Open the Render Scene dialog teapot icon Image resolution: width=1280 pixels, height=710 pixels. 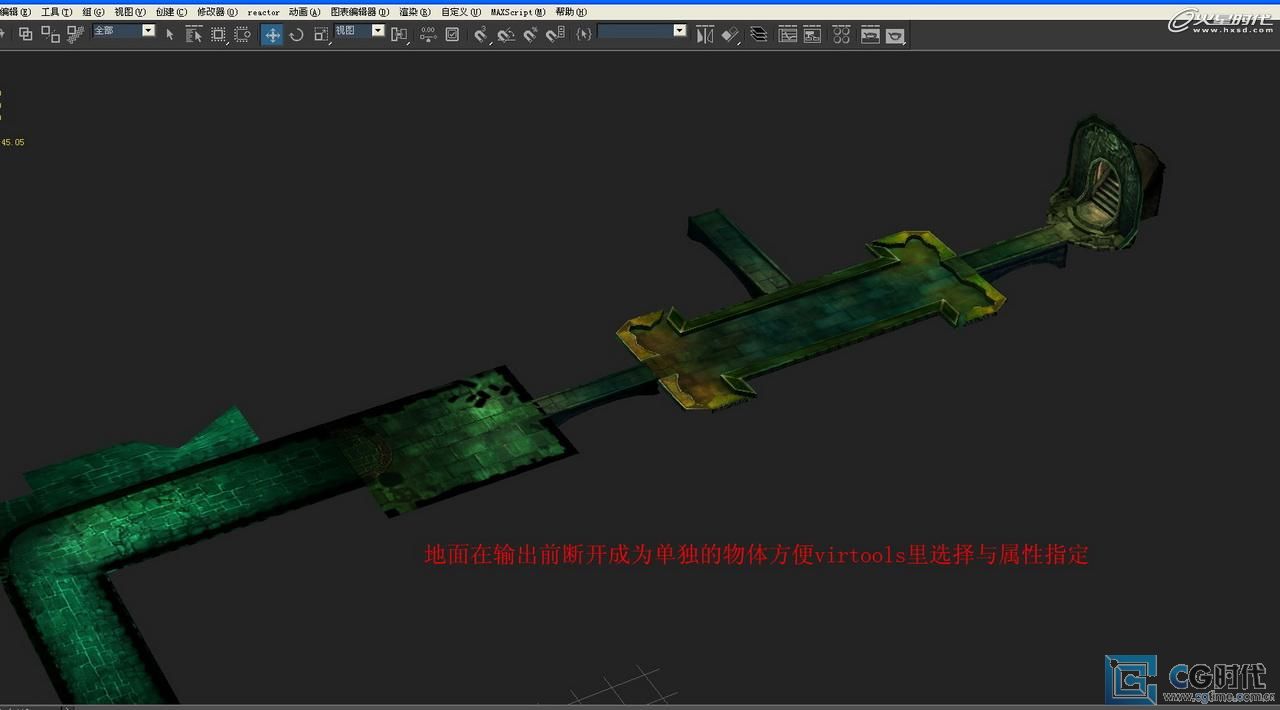(870, 34)
